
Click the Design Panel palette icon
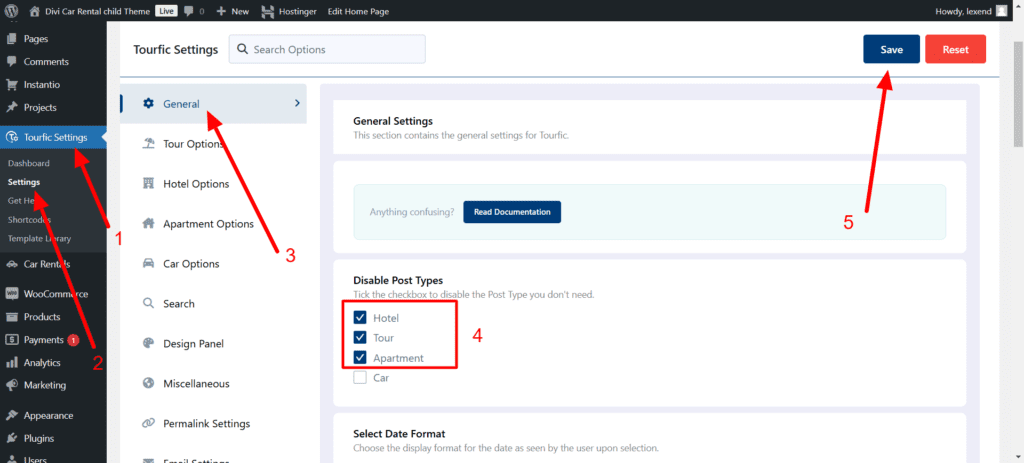coord(148,343)
